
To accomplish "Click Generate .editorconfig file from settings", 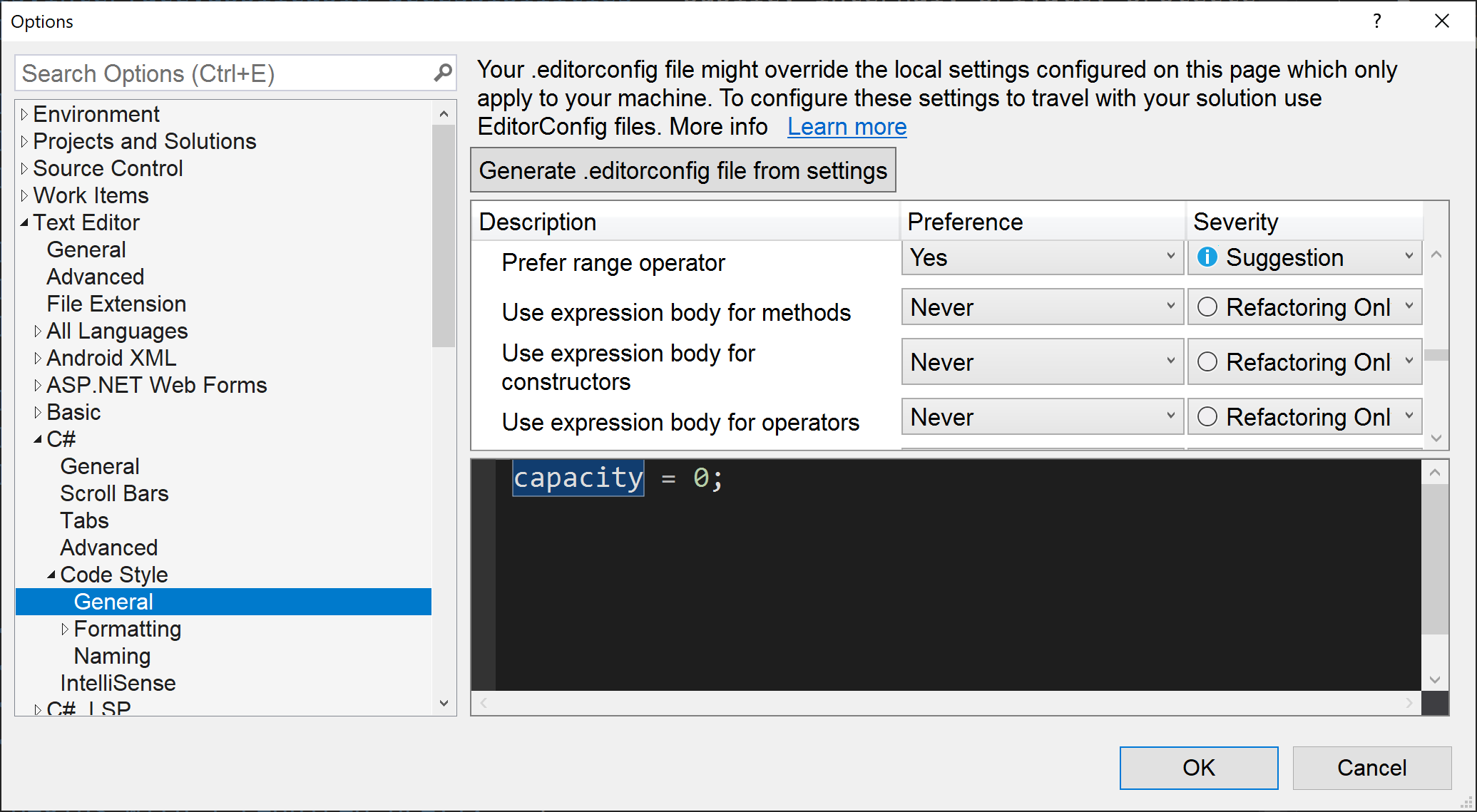I will (683, 170).
